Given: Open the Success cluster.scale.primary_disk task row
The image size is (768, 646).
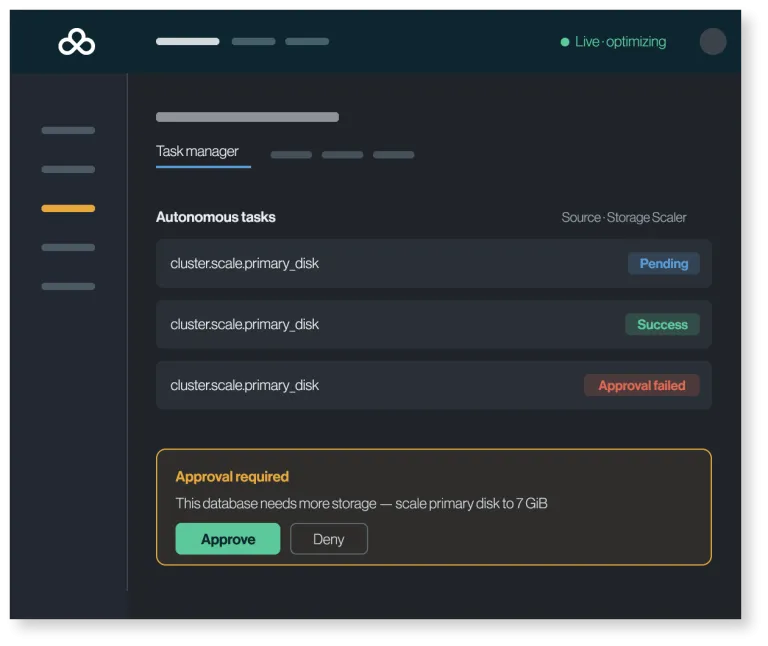Looking at the screenshot, I should click(x=433, y=324).
